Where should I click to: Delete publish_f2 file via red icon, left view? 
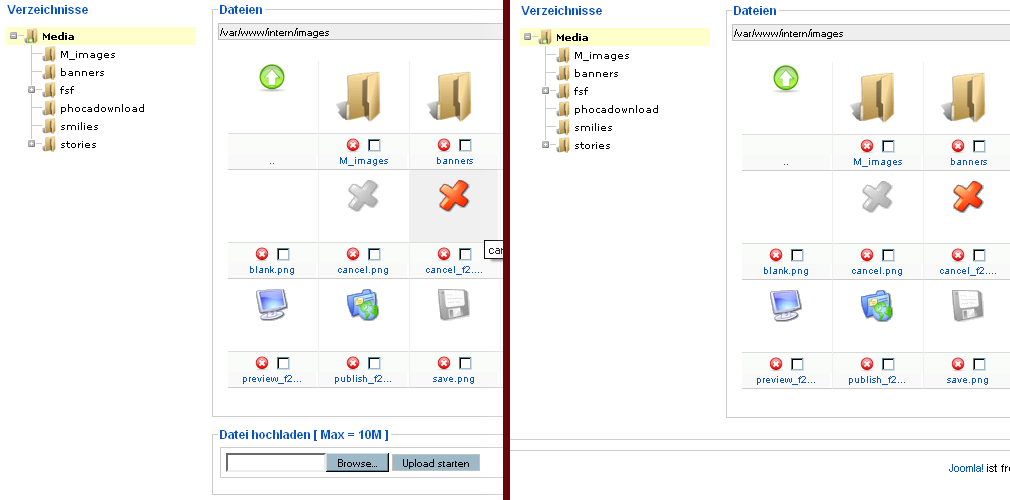click(x=353, y=363)
